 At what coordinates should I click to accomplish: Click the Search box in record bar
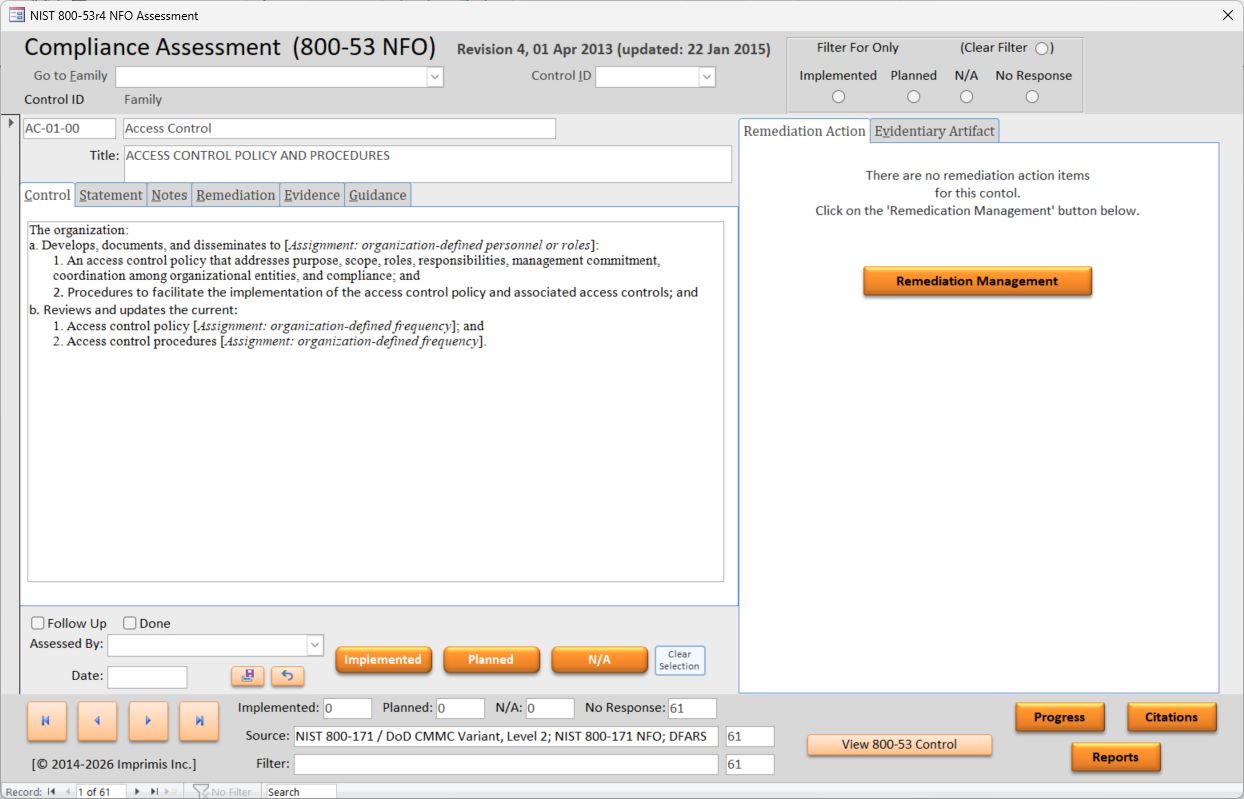300,791
